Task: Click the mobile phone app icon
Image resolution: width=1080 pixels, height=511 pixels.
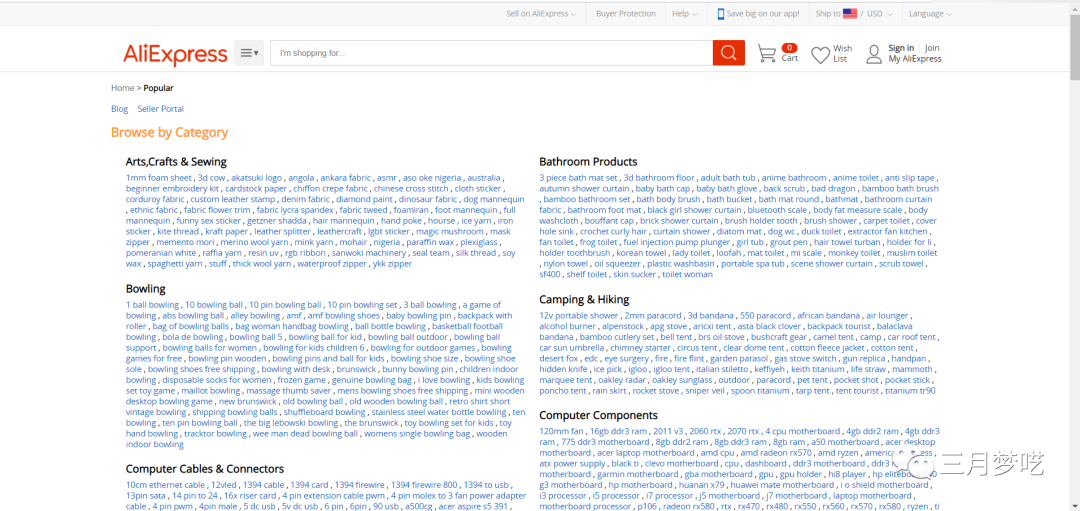Action: (720, 14)
